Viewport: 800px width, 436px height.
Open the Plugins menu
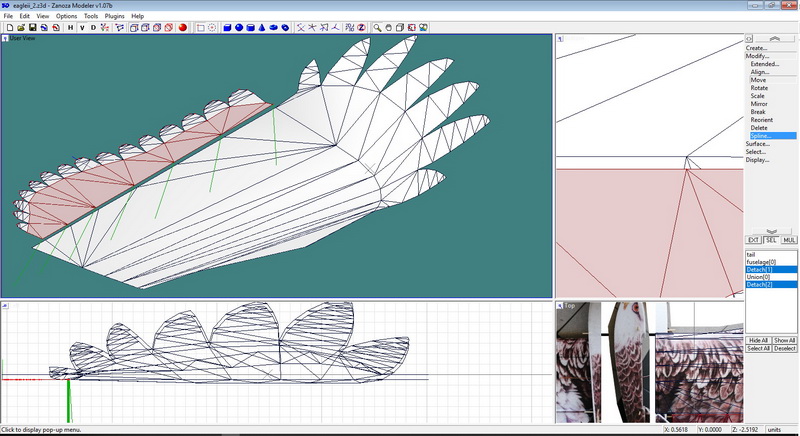(x=116, y=16)
